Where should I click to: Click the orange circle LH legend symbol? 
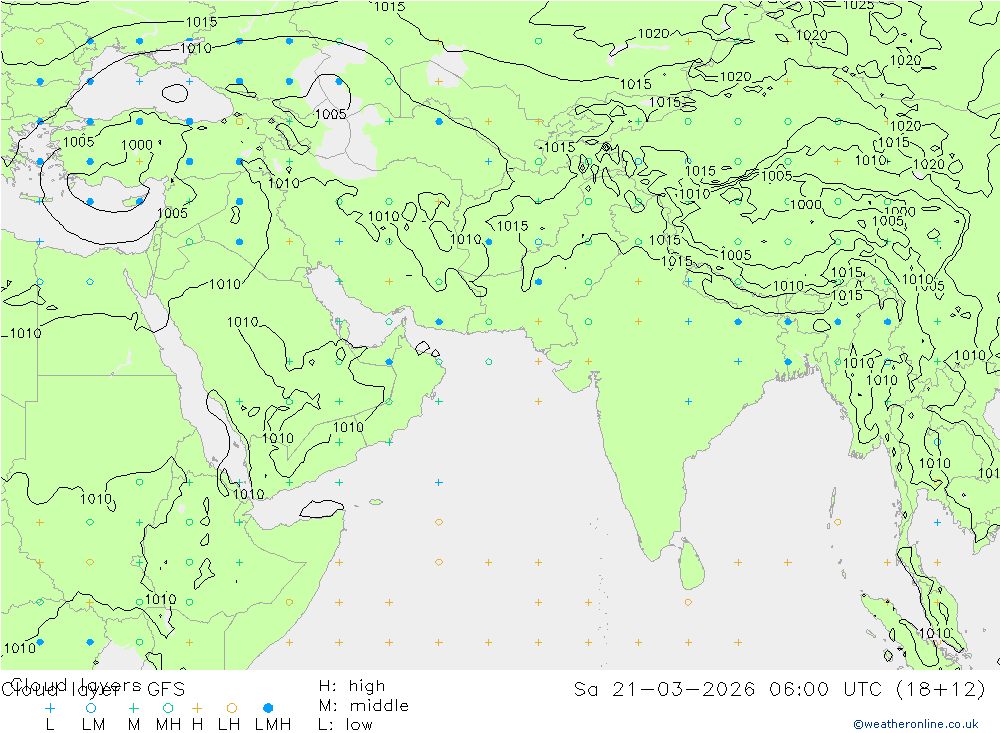tap(232, 708)
